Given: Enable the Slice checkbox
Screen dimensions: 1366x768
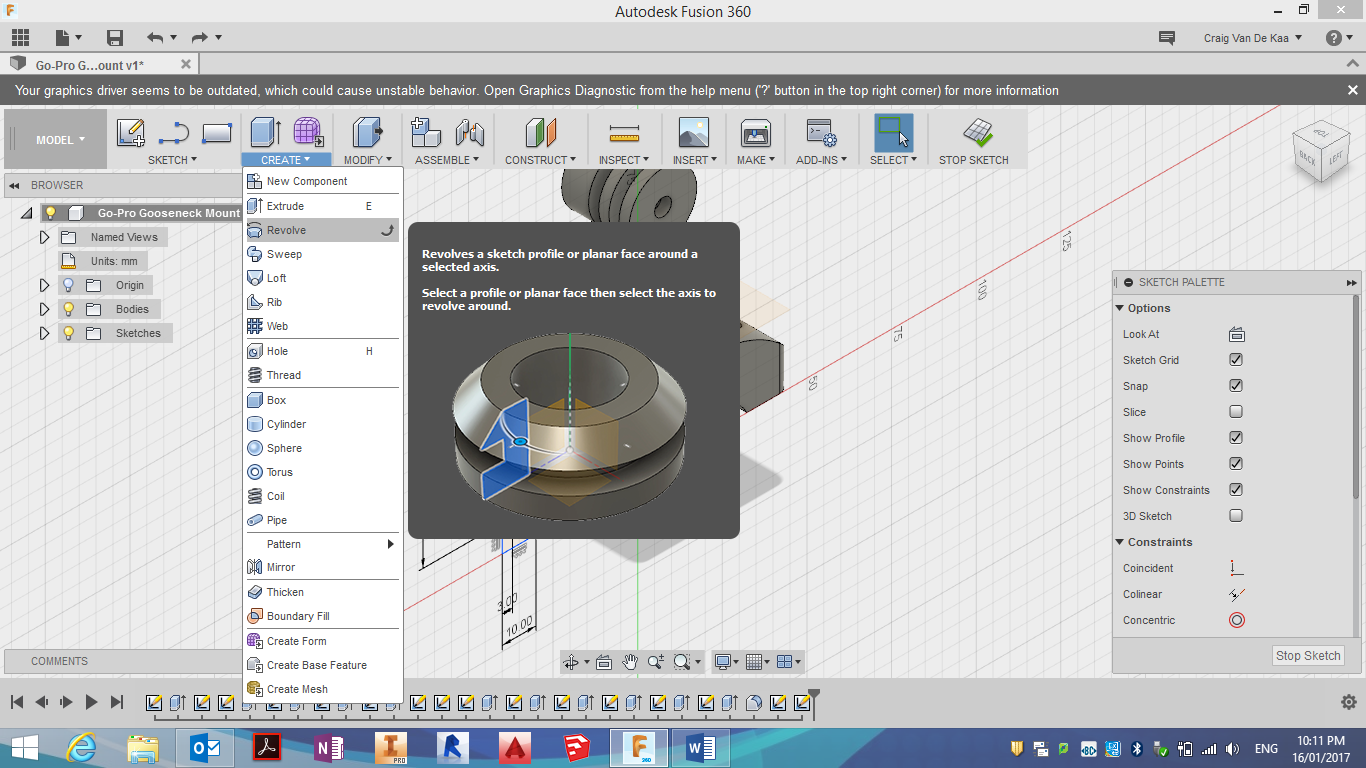Looking at the screenshot, I should tap(1236, 412).
